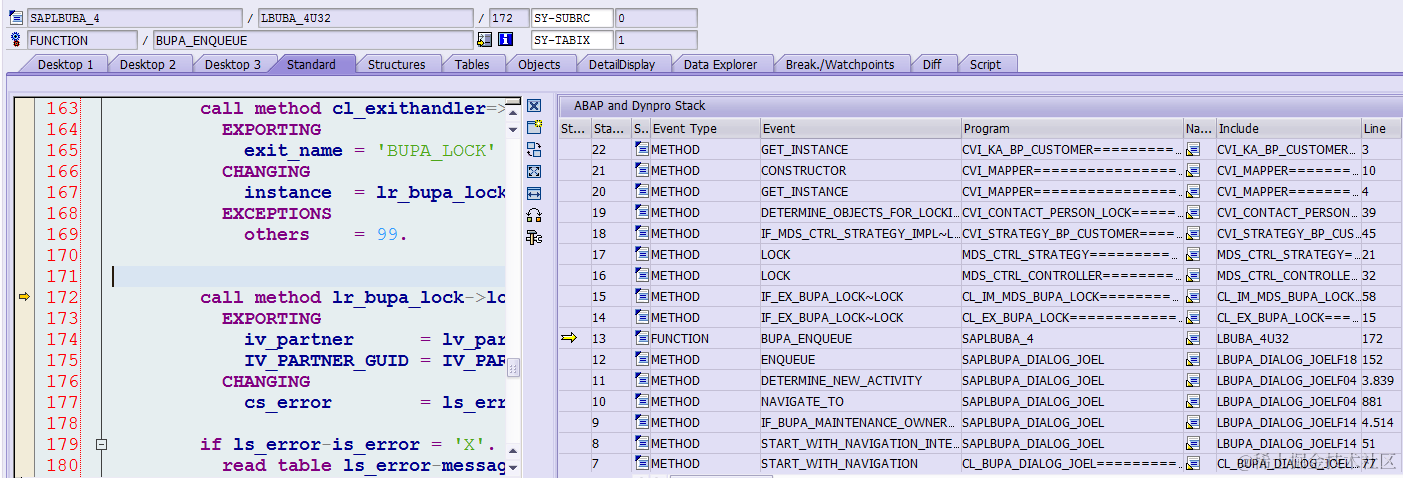Click the ABAP and Dynpro Stack title
Viewport: 1403px width, 478px height.
pyautogui.click(x=640, y=106)
